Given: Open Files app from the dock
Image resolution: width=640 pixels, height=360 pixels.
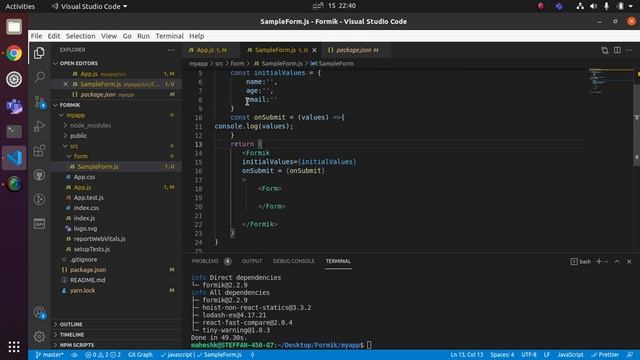Looking at the screenshot, I should [x=14, y=27].
